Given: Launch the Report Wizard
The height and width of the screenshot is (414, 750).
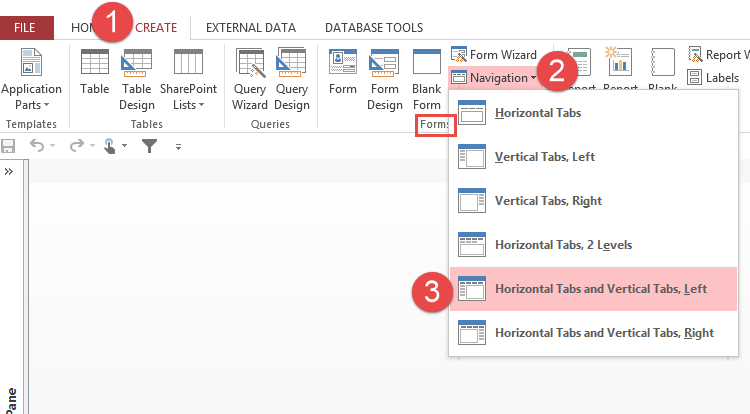Looking at the screenshot, I should coord(717,55).
